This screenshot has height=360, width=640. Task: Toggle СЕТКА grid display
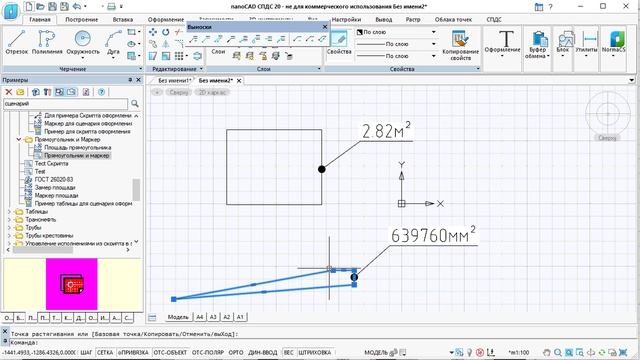point(105,352)
